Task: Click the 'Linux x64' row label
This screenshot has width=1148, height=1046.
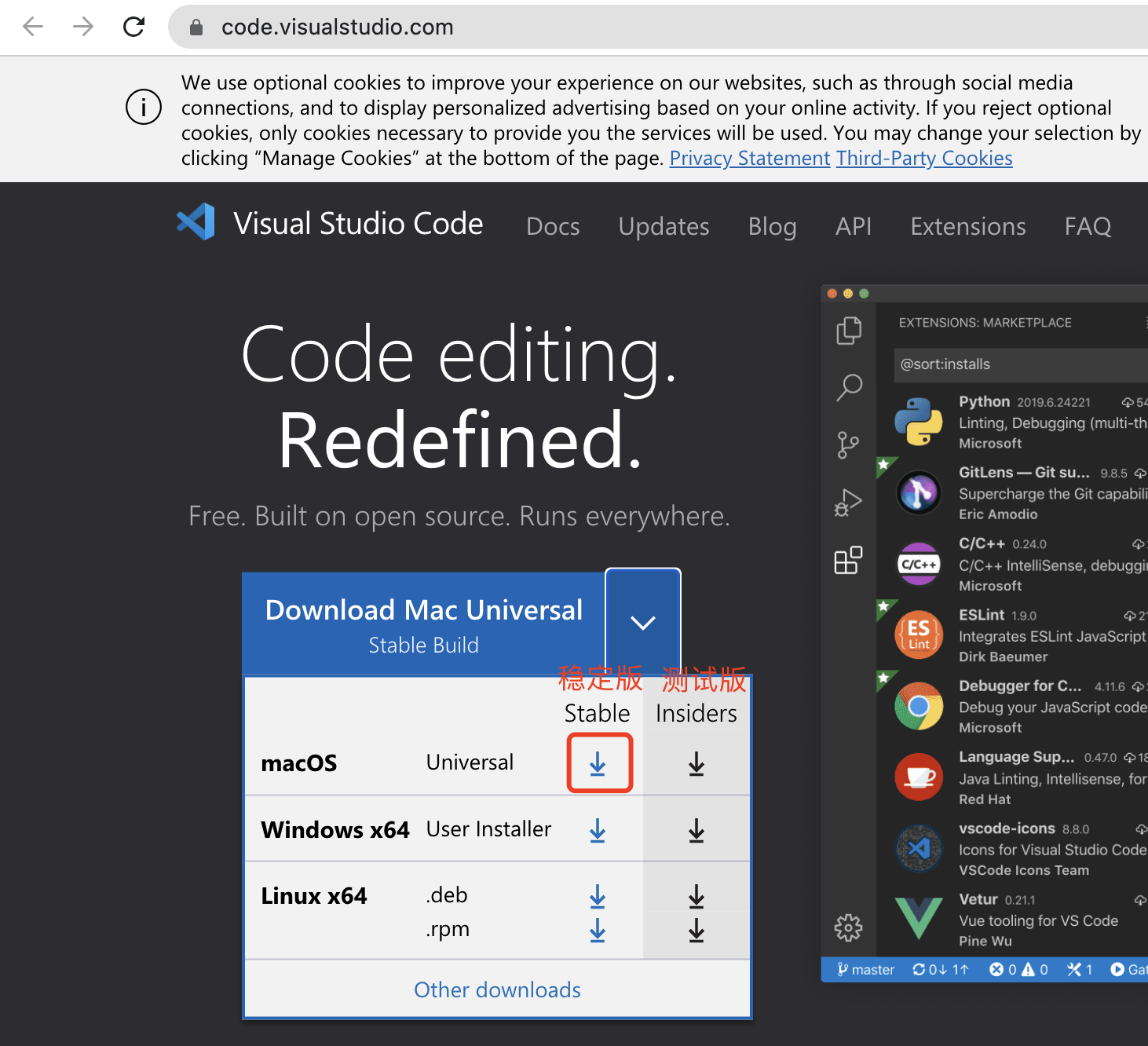Action: (314, 896)
